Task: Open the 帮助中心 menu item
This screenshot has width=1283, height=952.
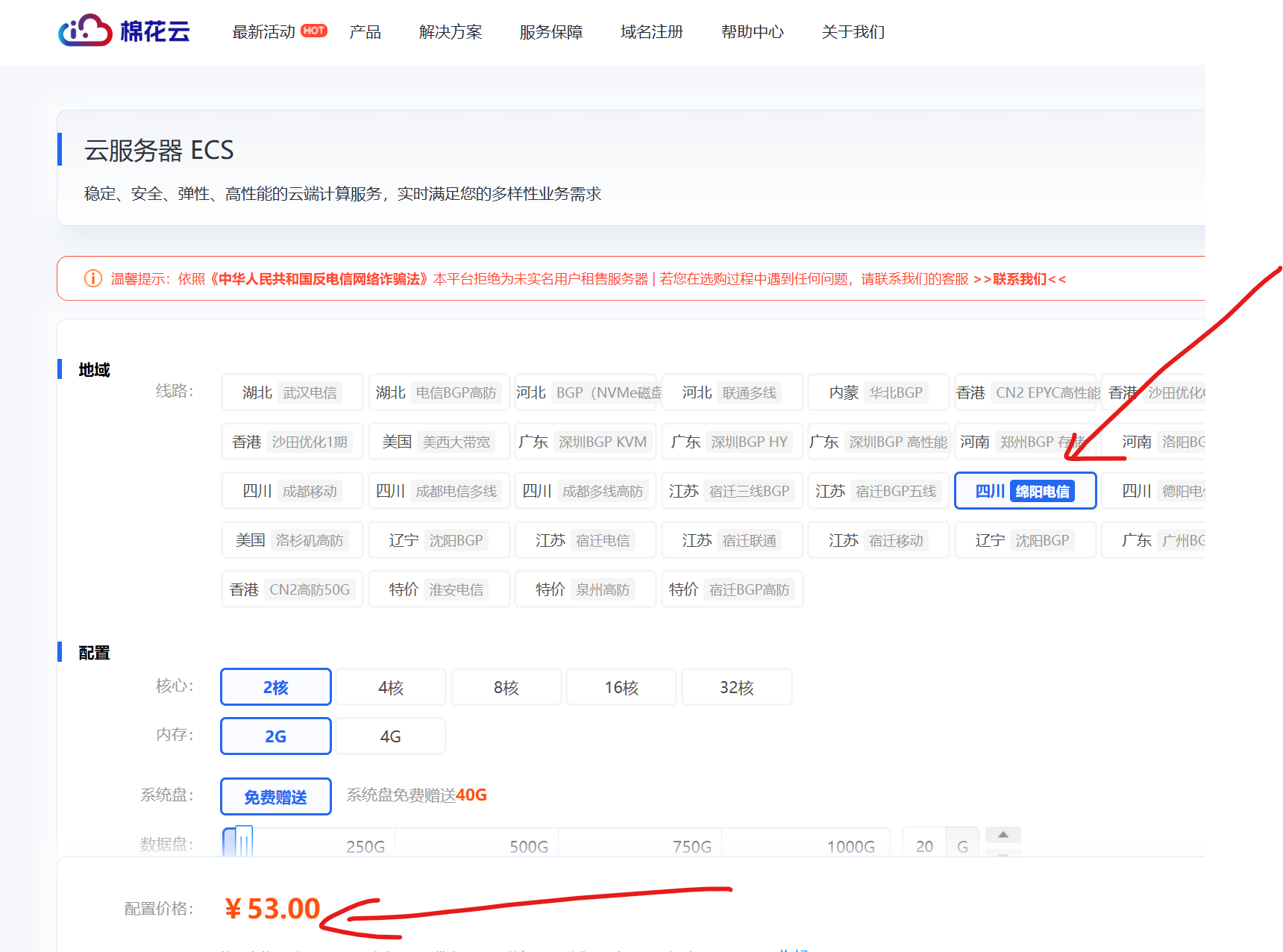Action: coord(752,32)
